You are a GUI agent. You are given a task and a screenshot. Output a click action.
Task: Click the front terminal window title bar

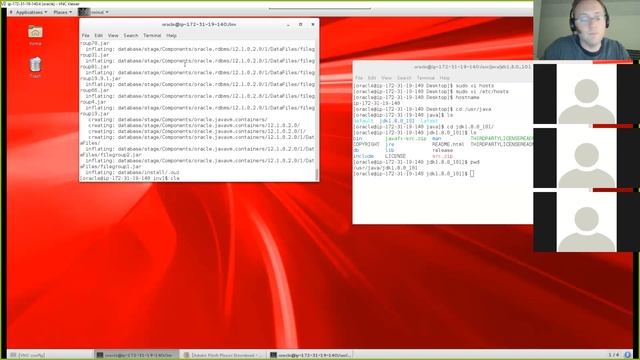[x=199, y=24]
